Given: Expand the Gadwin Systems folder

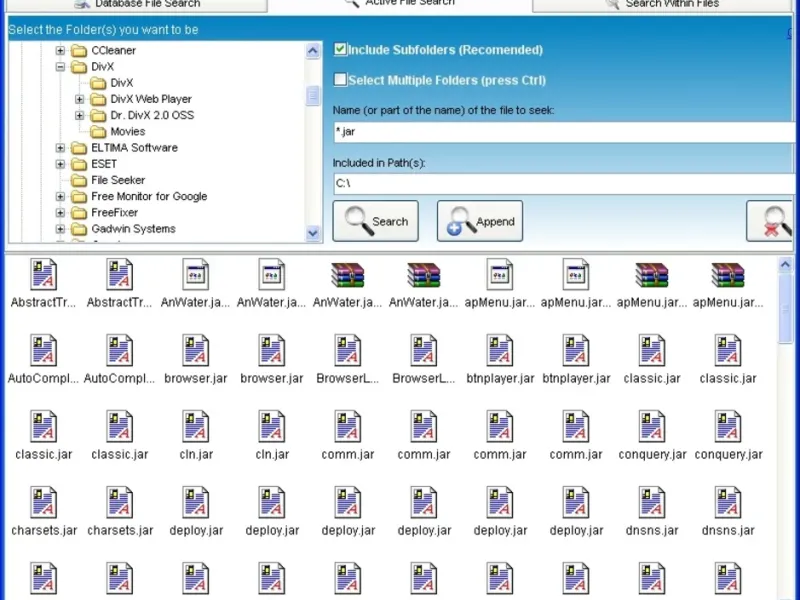Looking at the screenshot, I should 60,229.
